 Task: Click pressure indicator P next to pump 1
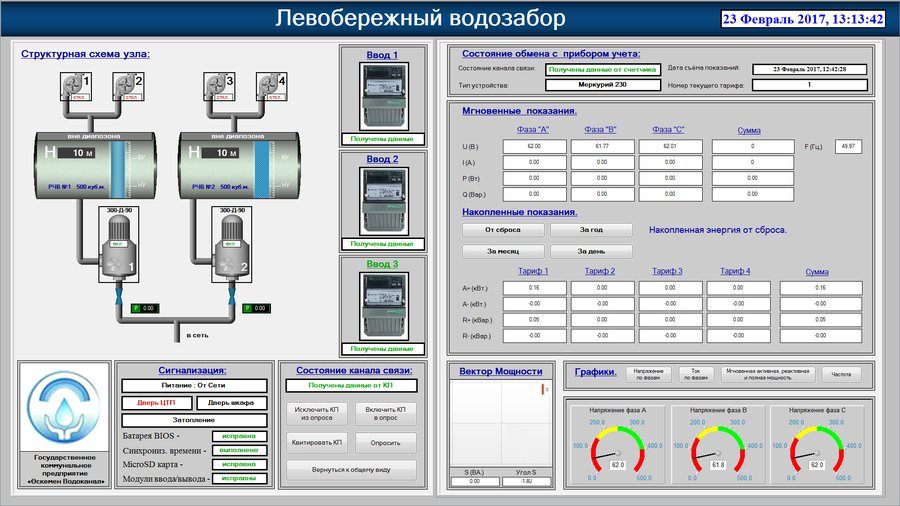[x=145, y=309]
